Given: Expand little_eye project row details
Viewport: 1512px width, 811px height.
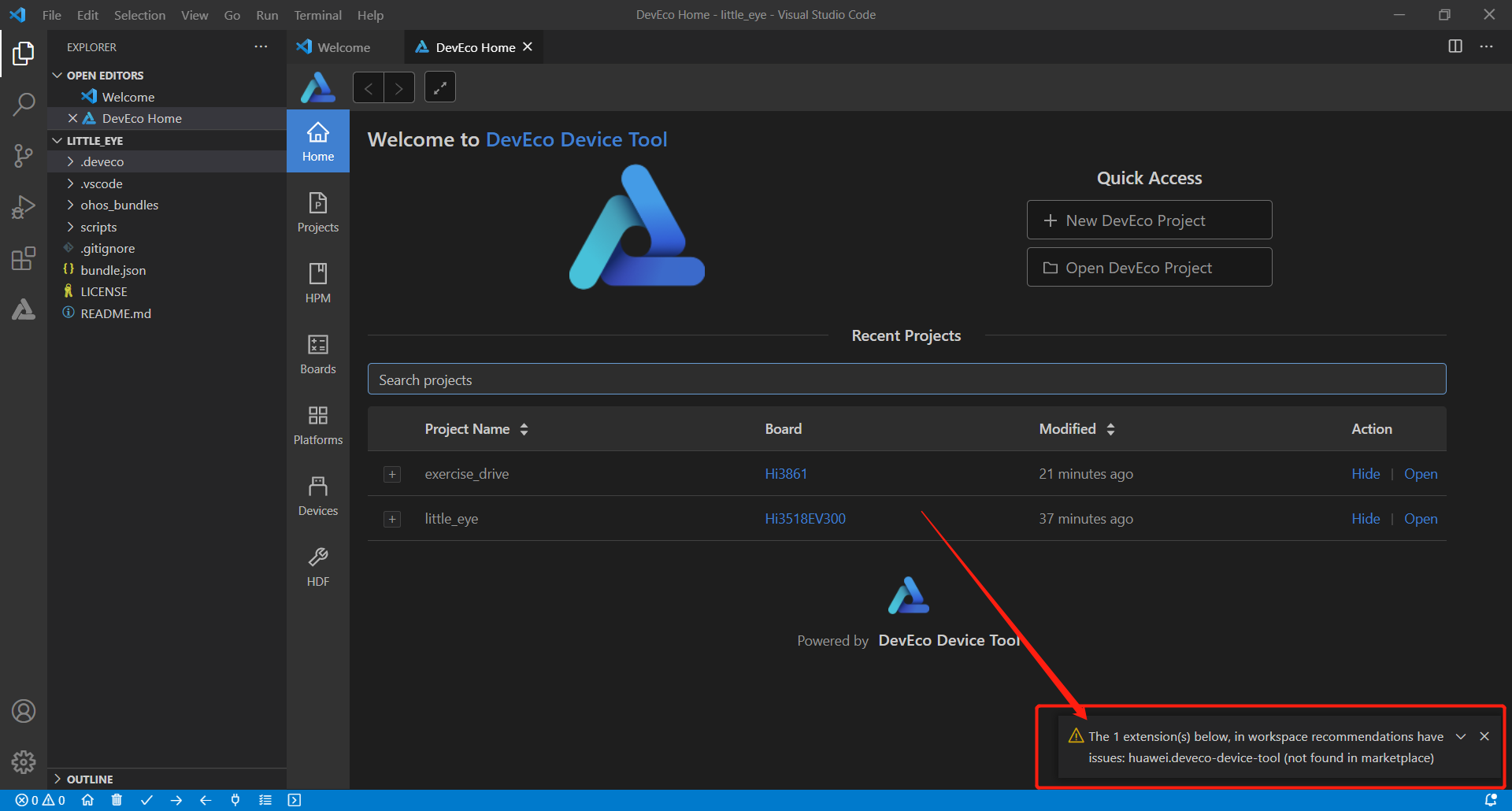Looking at the screenshot, I should 392,519.
